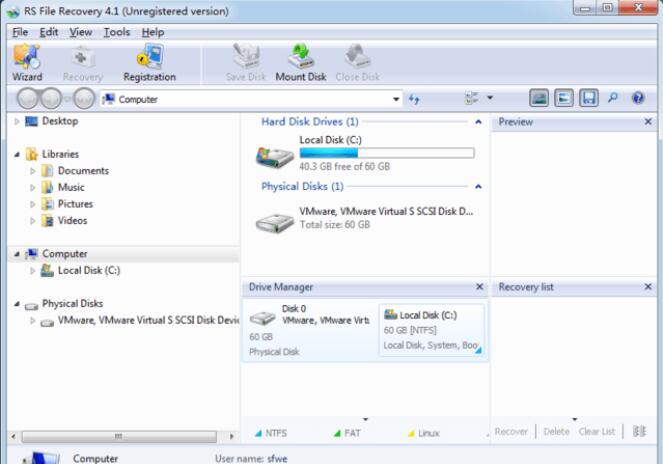Expand the Videos tree node

point(33,220)
